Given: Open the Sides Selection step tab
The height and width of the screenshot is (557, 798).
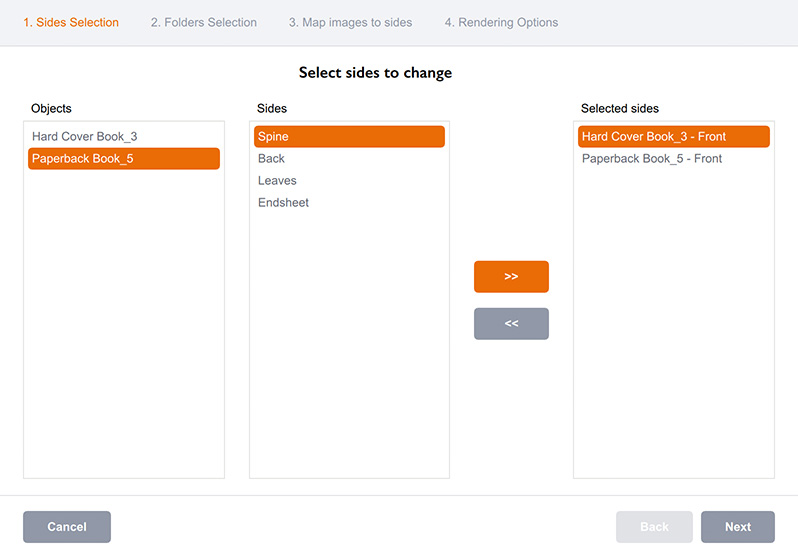Looking at the screenshot, I should [x=71, y=22].
